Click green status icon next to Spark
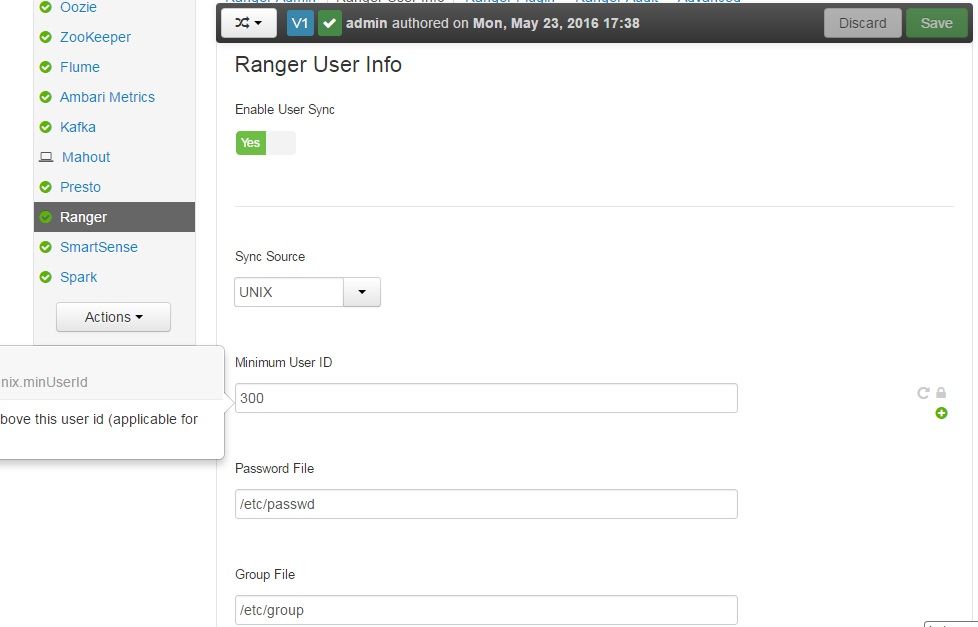This screenshot has height=627, width=978. pyautogui.click(x=46, y=277)
